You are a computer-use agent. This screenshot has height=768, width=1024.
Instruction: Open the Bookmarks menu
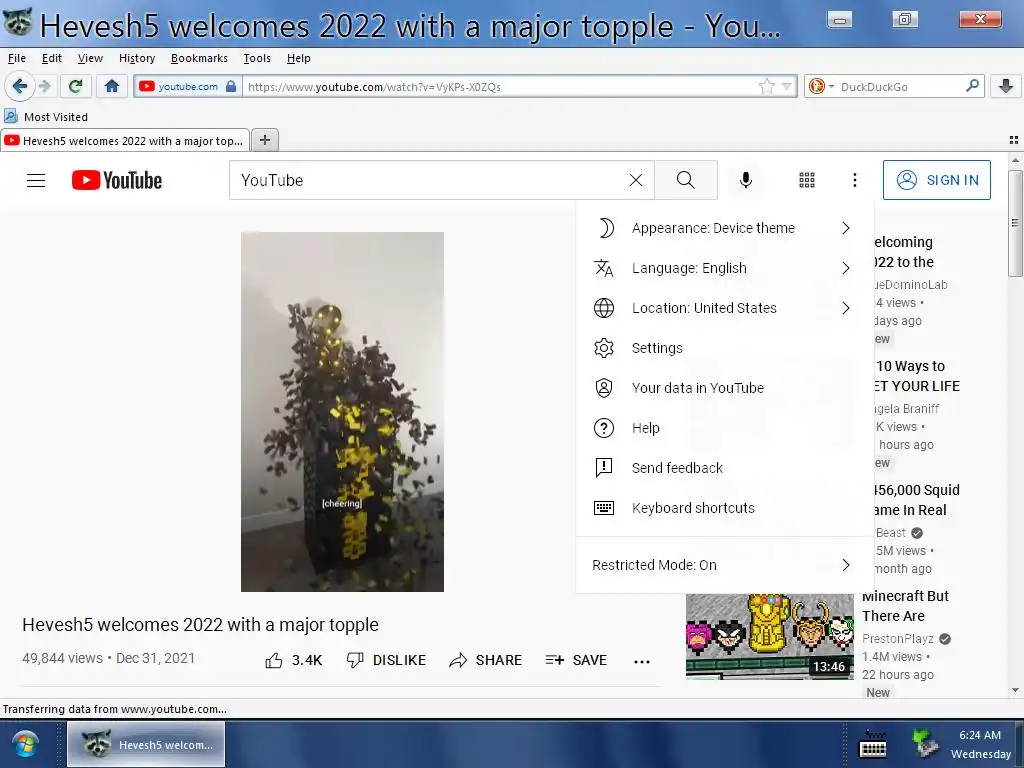tap(199, 58)
